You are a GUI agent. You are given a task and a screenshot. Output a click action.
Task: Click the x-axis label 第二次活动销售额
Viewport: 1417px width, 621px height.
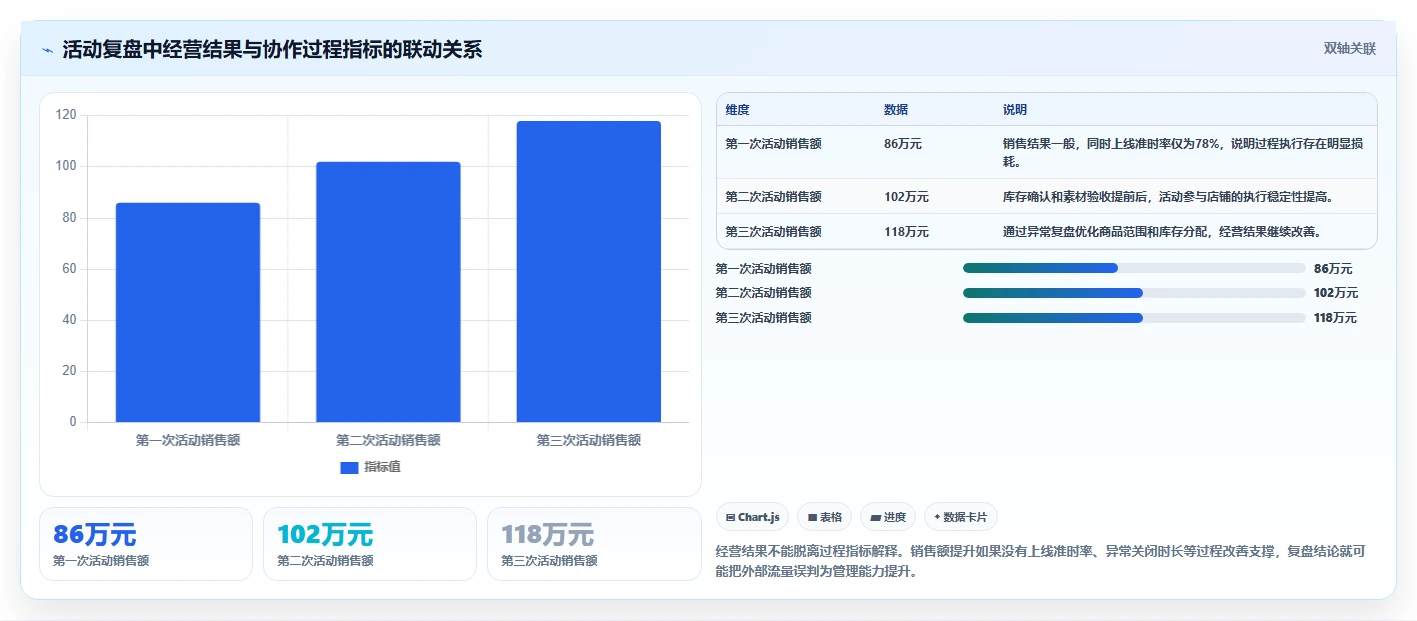[x=388, y=440]
